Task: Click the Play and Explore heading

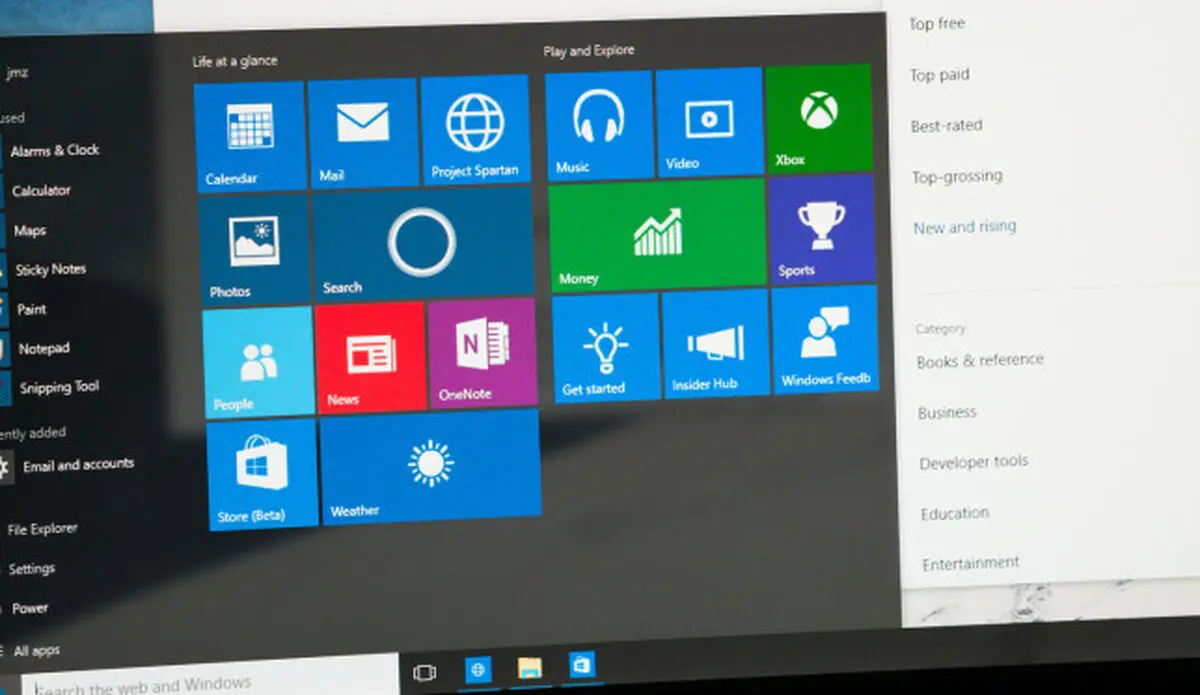Action: (x=589, y=50)
